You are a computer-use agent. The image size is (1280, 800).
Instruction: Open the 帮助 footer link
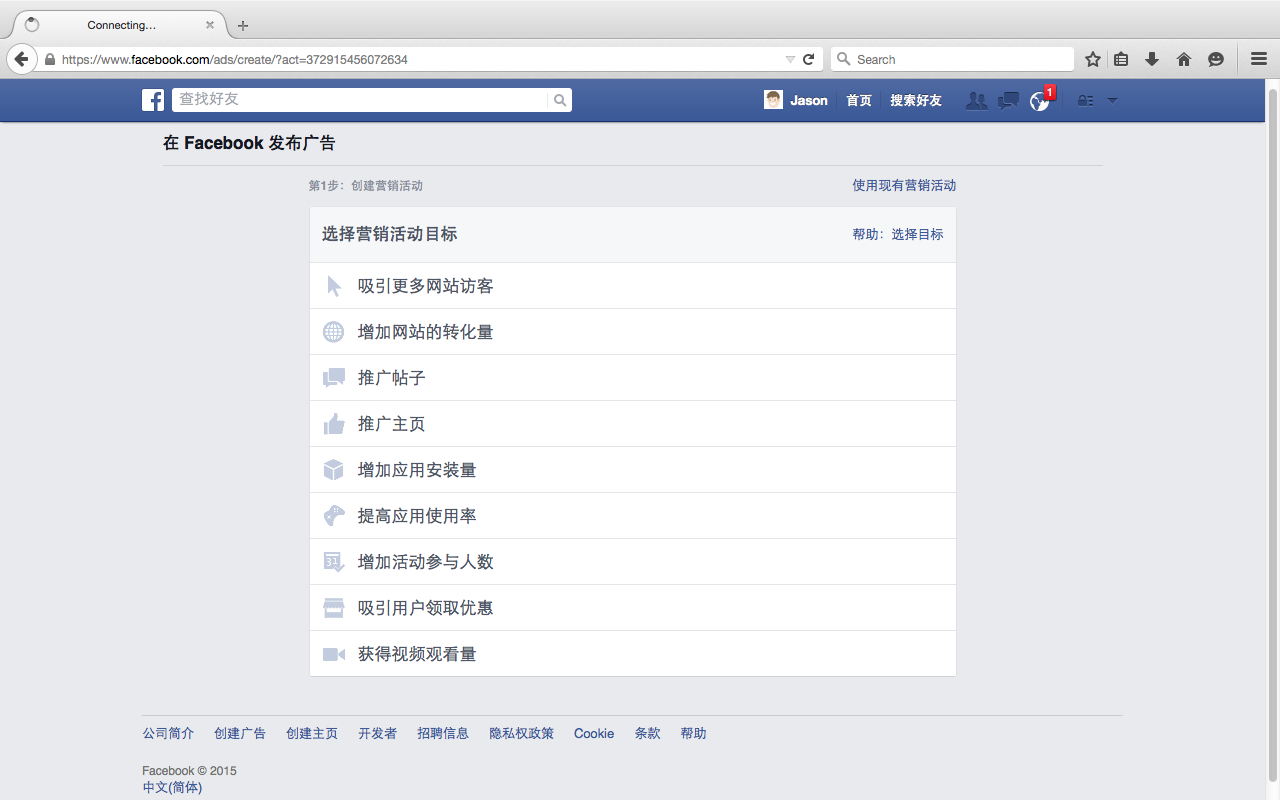693,733
